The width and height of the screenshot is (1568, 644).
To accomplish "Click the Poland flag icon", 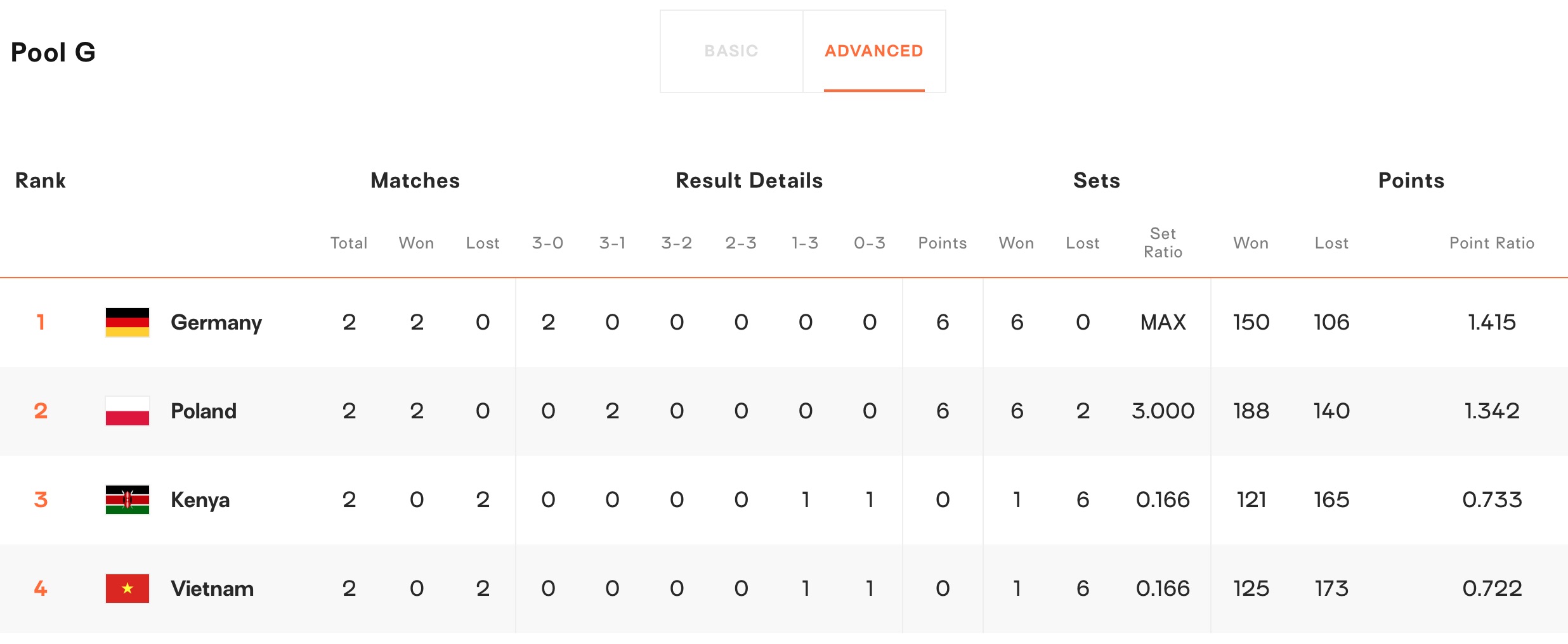I will (127, 411).
